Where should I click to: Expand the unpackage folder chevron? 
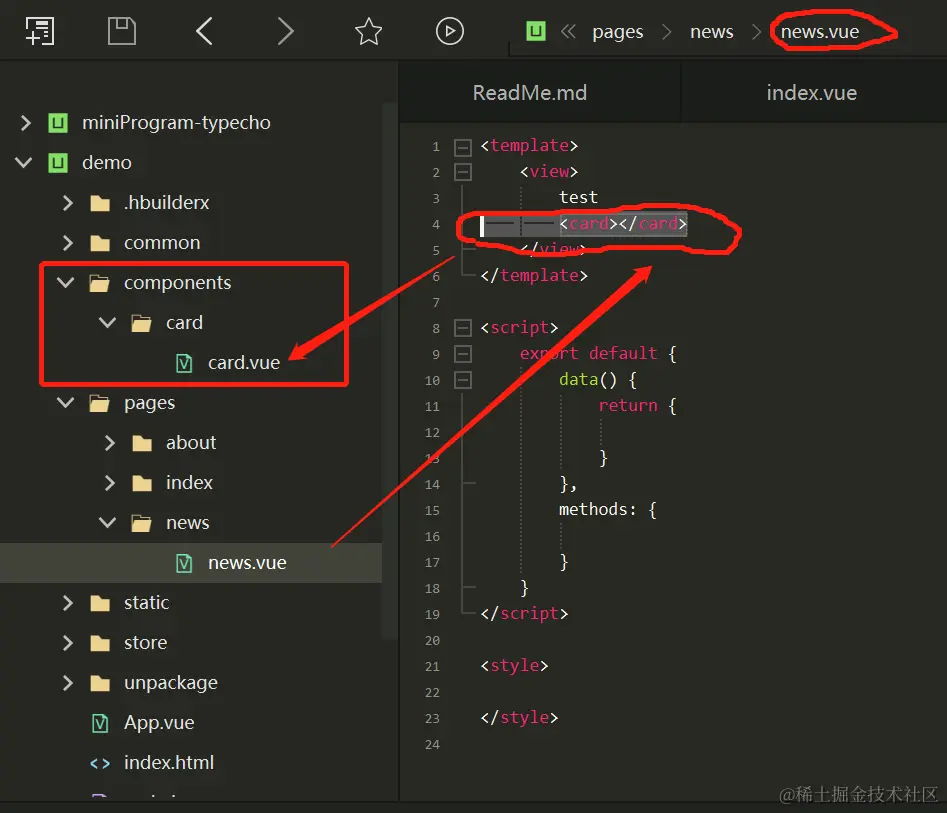[x=68, y=683]
